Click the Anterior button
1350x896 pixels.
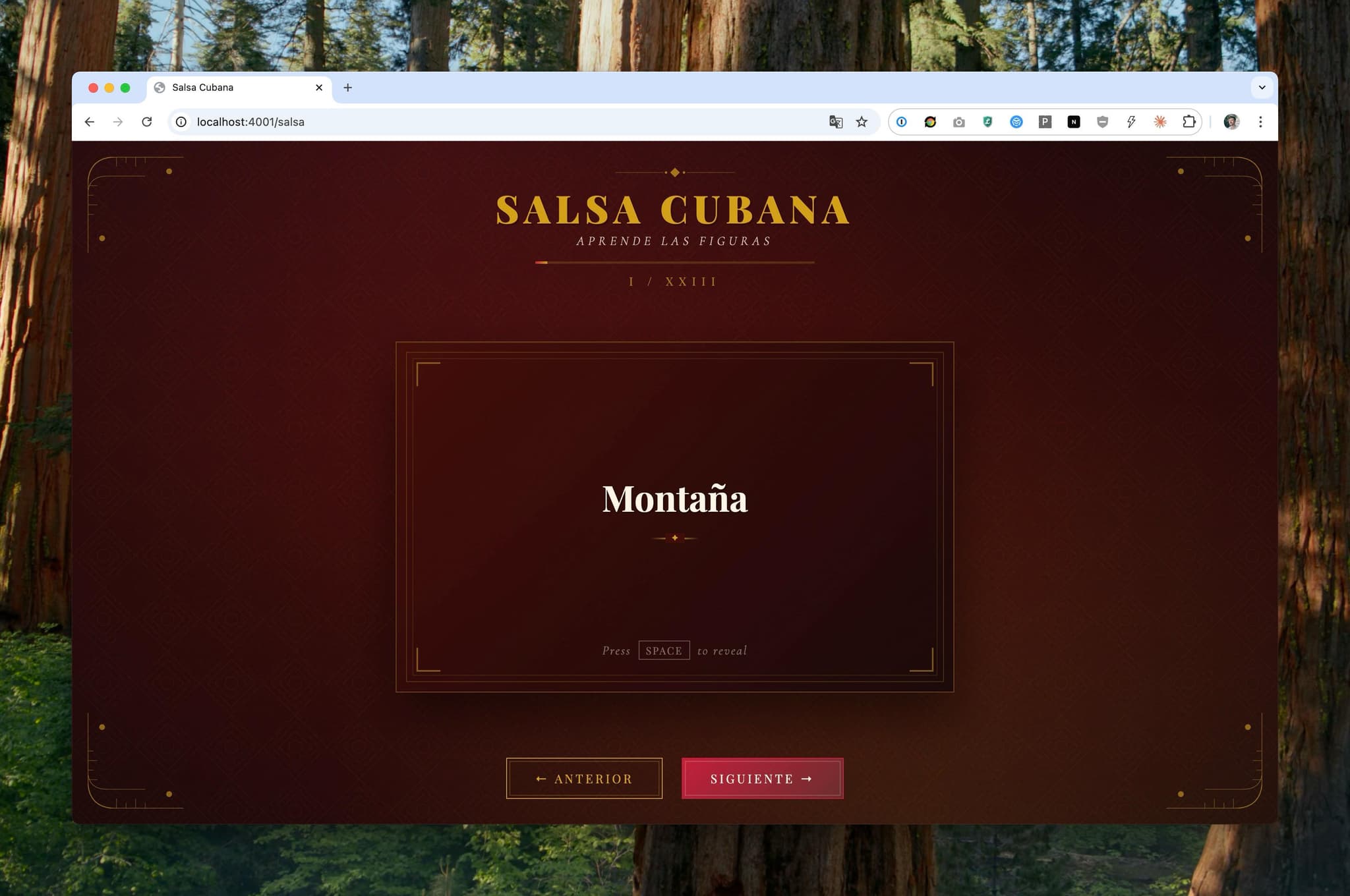point(584,779)
